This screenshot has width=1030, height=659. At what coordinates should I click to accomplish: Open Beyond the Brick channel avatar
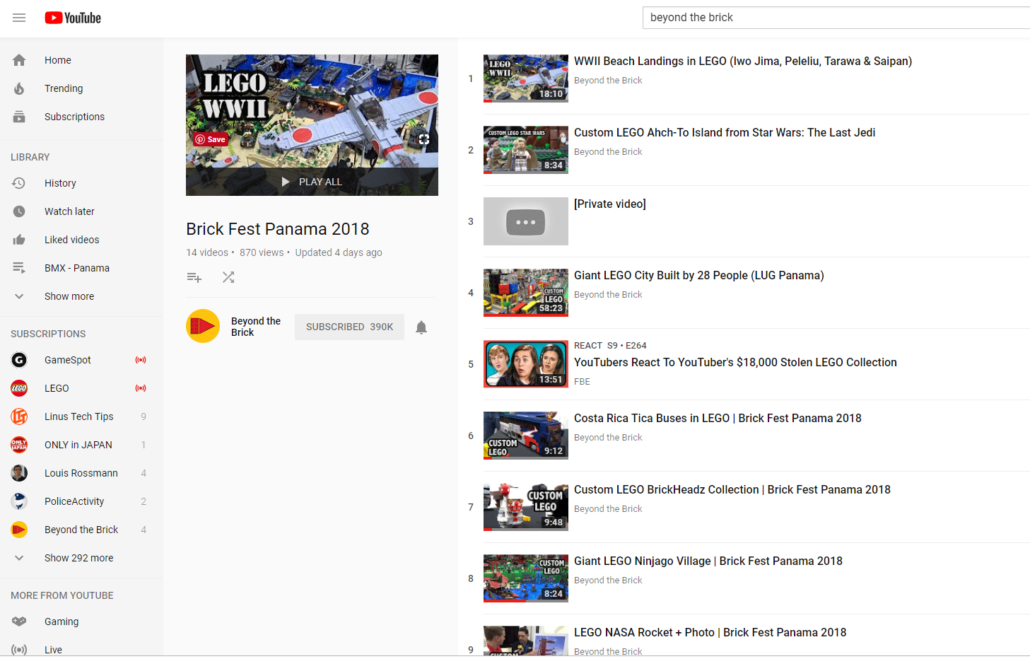pos(203,326)
